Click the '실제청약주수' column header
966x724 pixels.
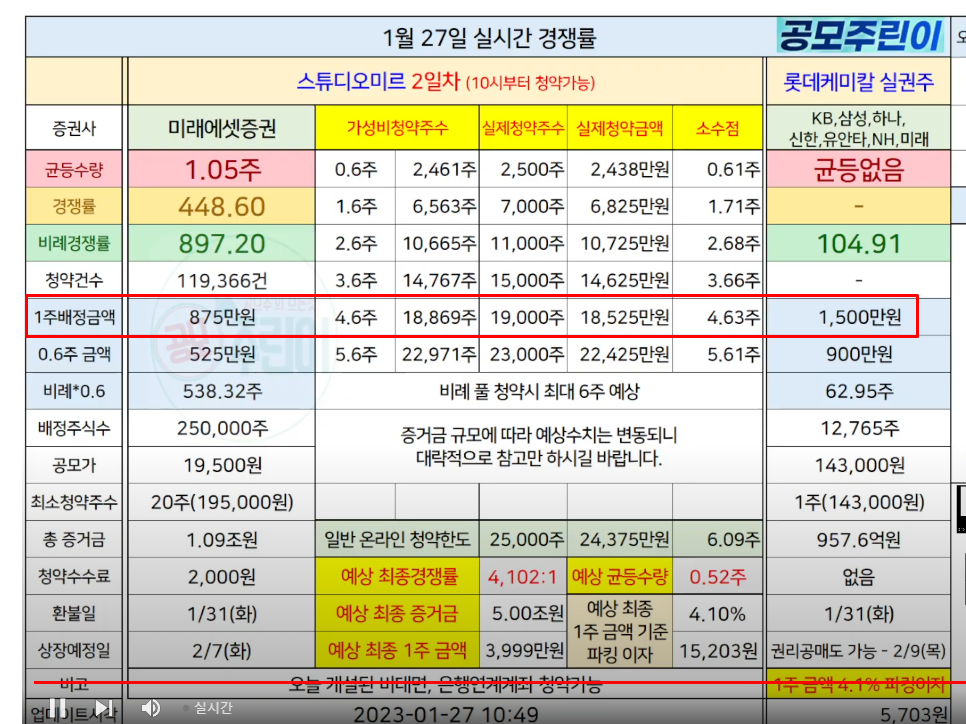point(523,128)
